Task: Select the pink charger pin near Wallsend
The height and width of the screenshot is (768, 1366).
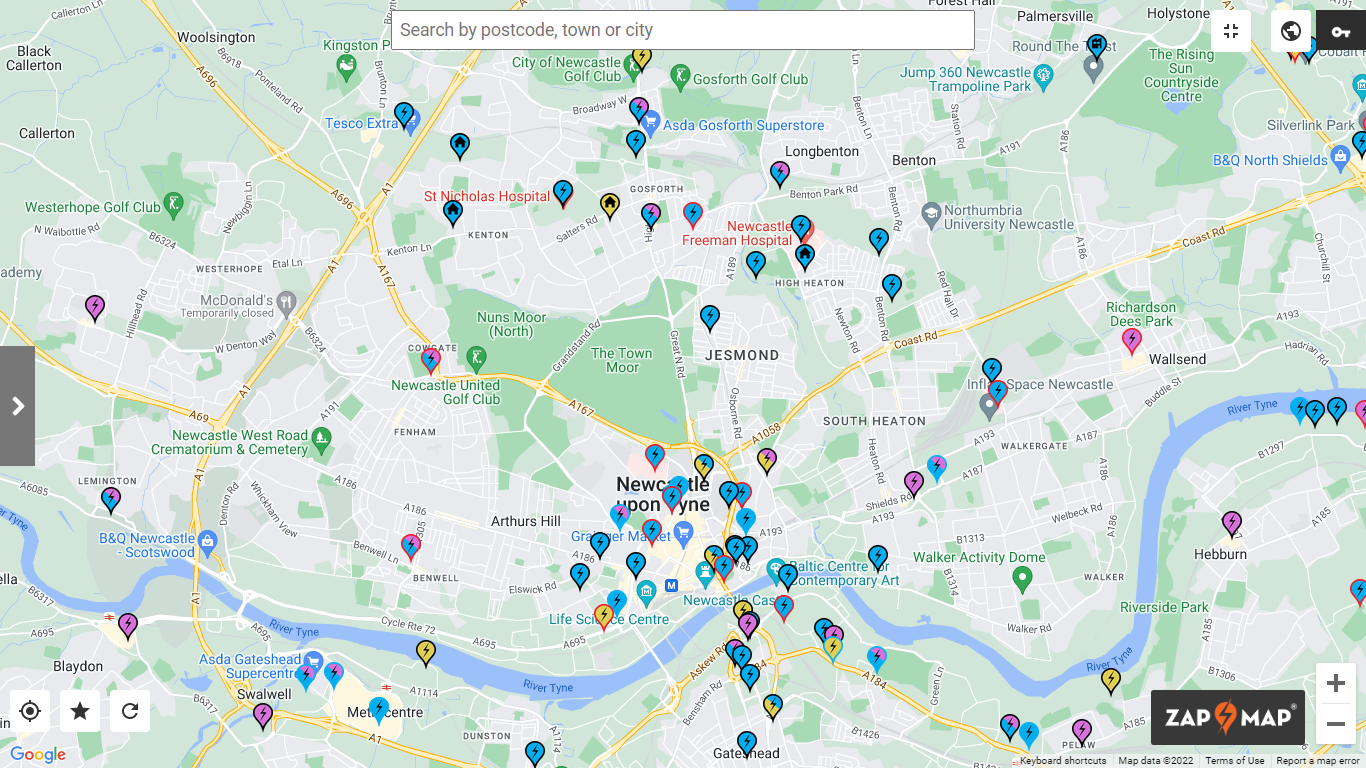Action: coord(1131,340)
